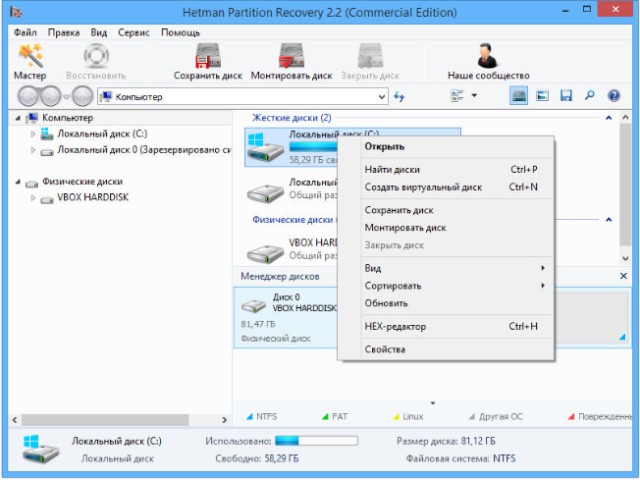Open the Сервис menu
This screenshot has width=640, height=480.
point(133,32)
